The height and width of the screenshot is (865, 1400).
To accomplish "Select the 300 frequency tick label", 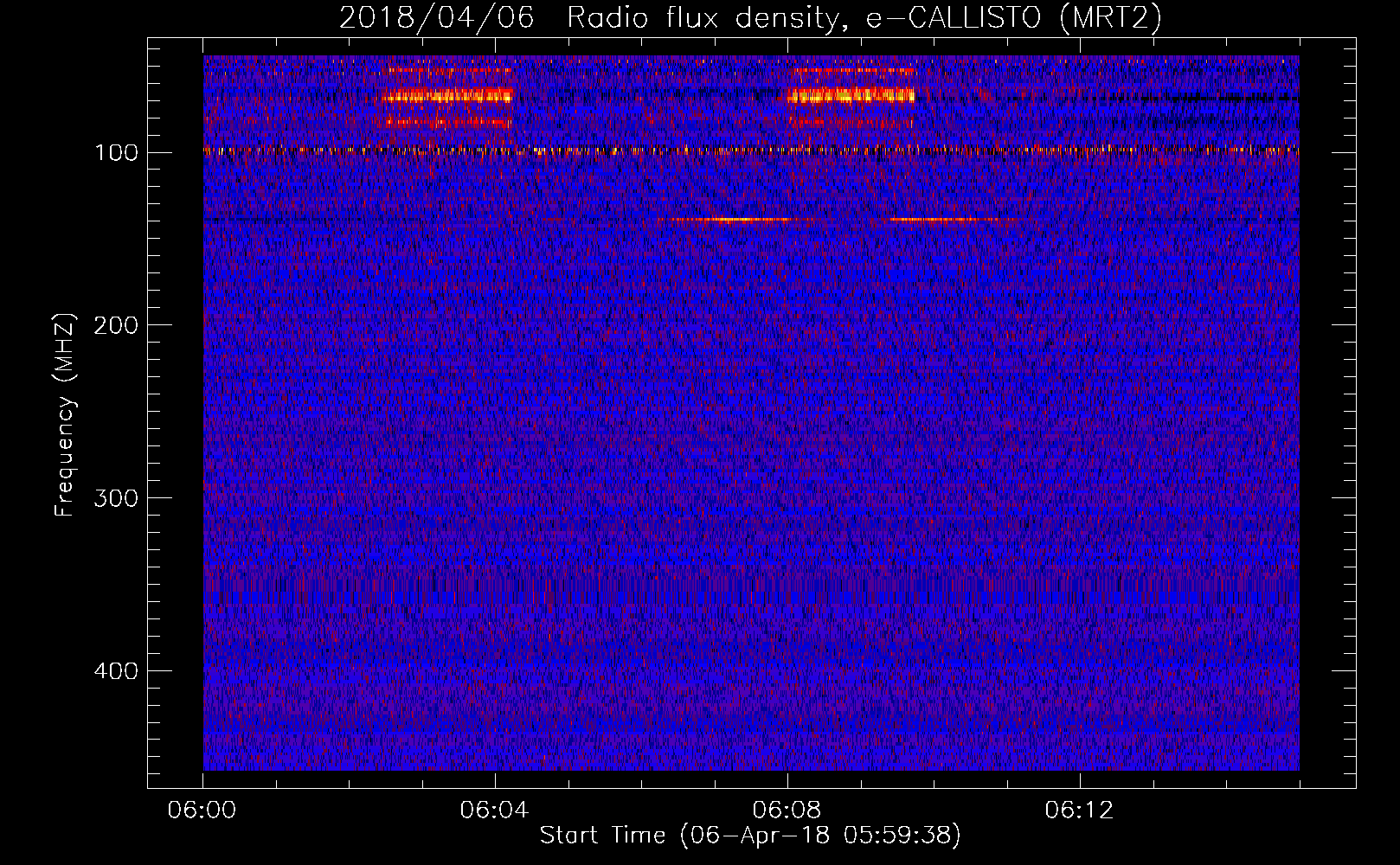I will (x=117, y=498).
